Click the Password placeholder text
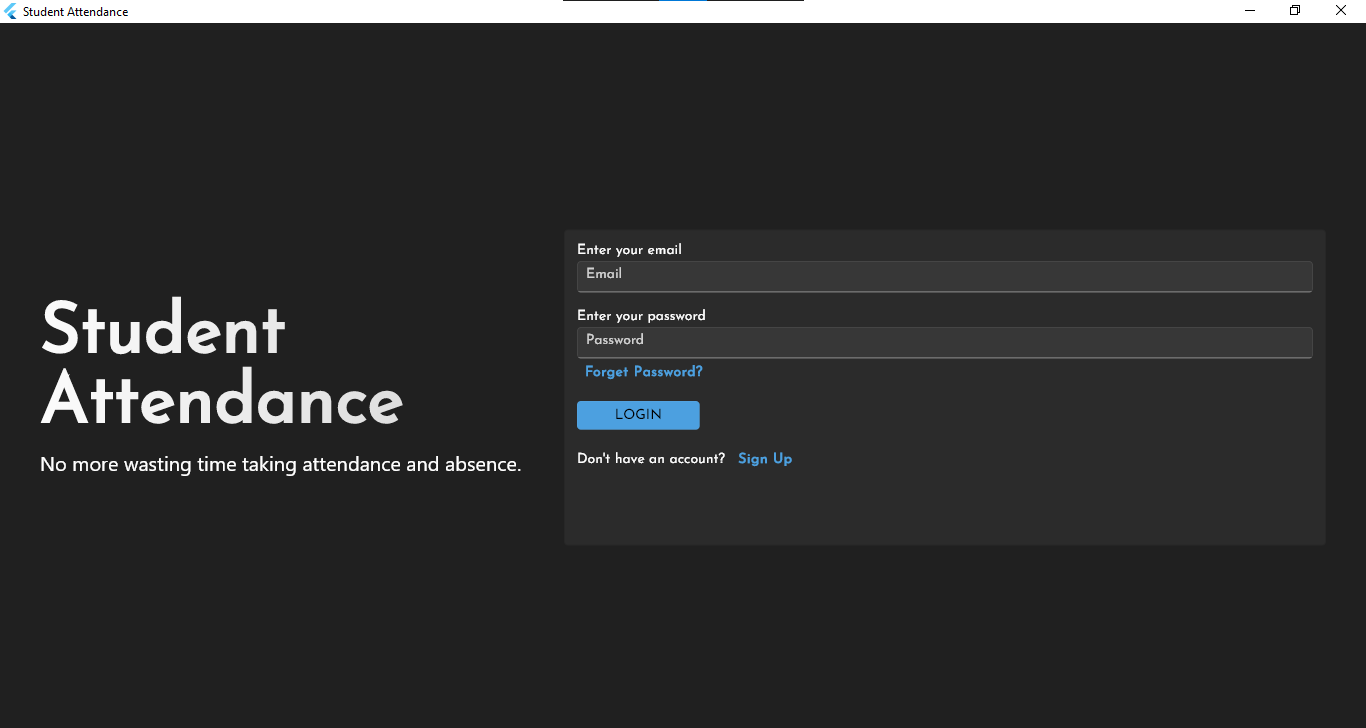 [615, 339]
